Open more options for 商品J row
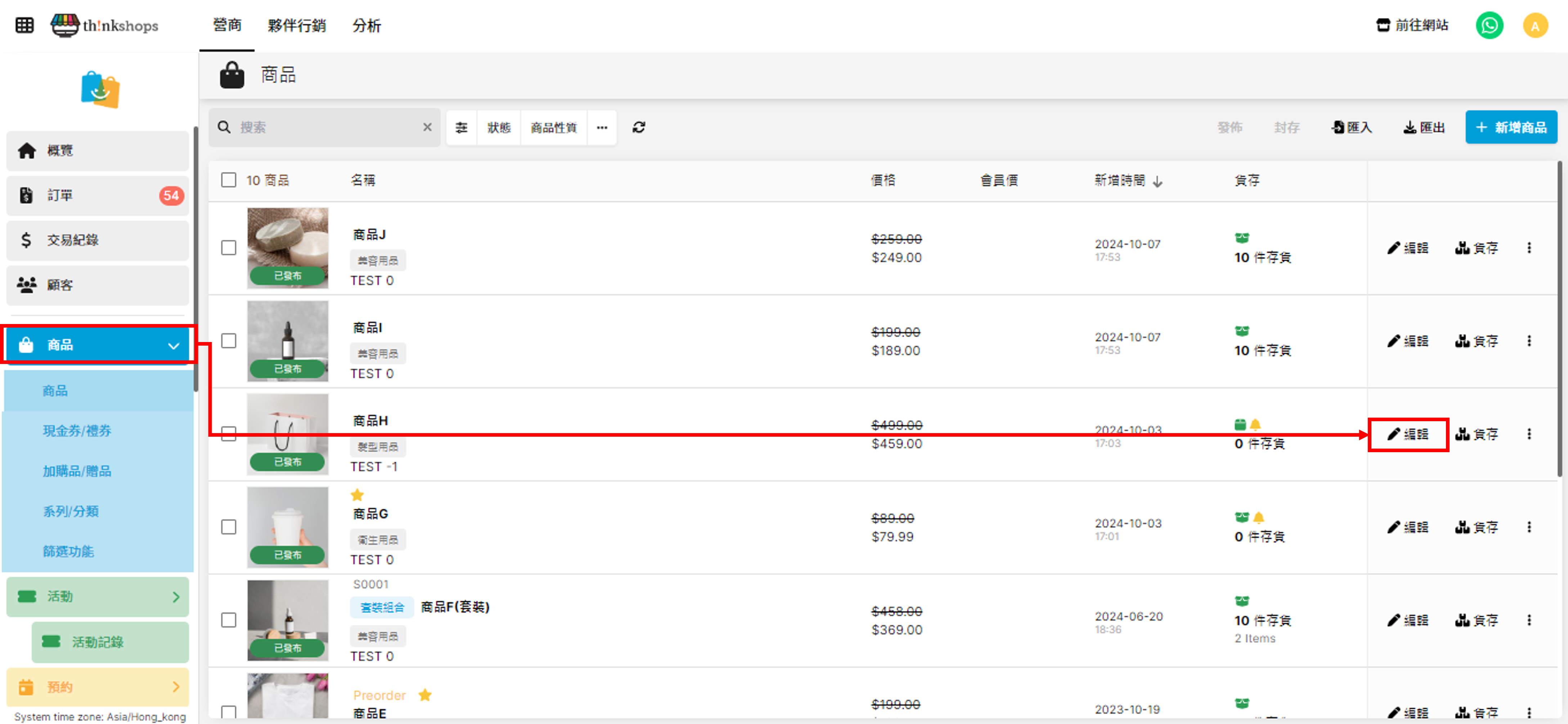 click(x=1528, y=248)
